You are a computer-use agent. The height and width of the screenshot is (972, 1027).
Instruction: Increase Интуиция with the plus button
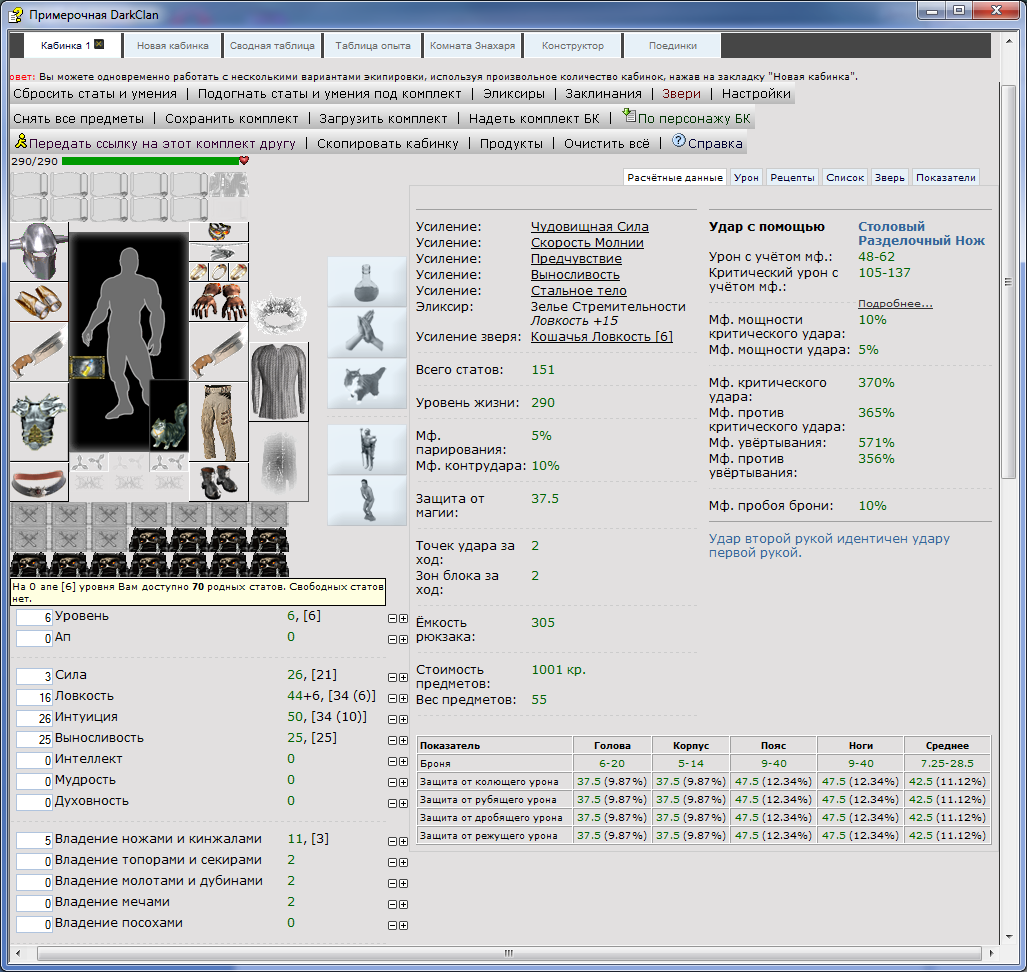[x=403, y=719]
